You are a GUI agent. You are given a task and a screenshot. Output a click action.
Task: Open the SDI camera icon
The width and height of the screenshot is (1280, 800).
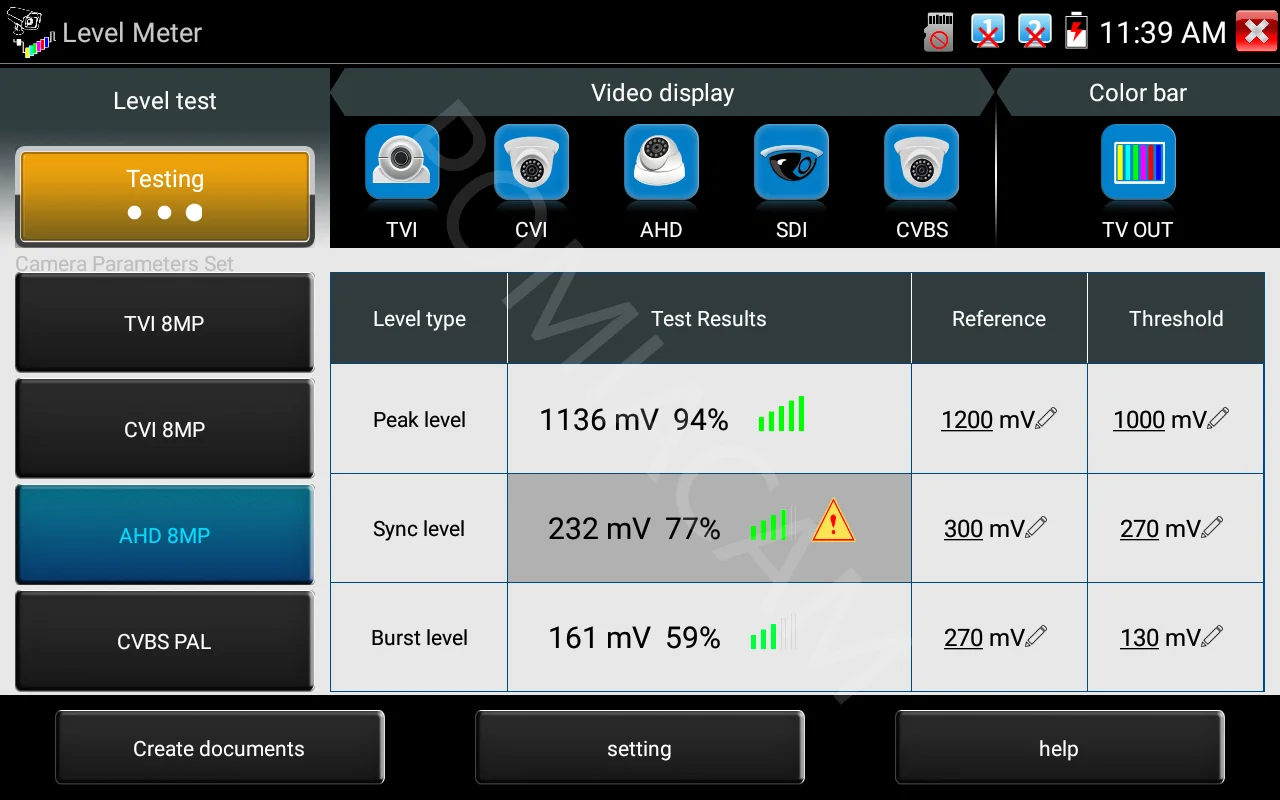pos(791,162)
